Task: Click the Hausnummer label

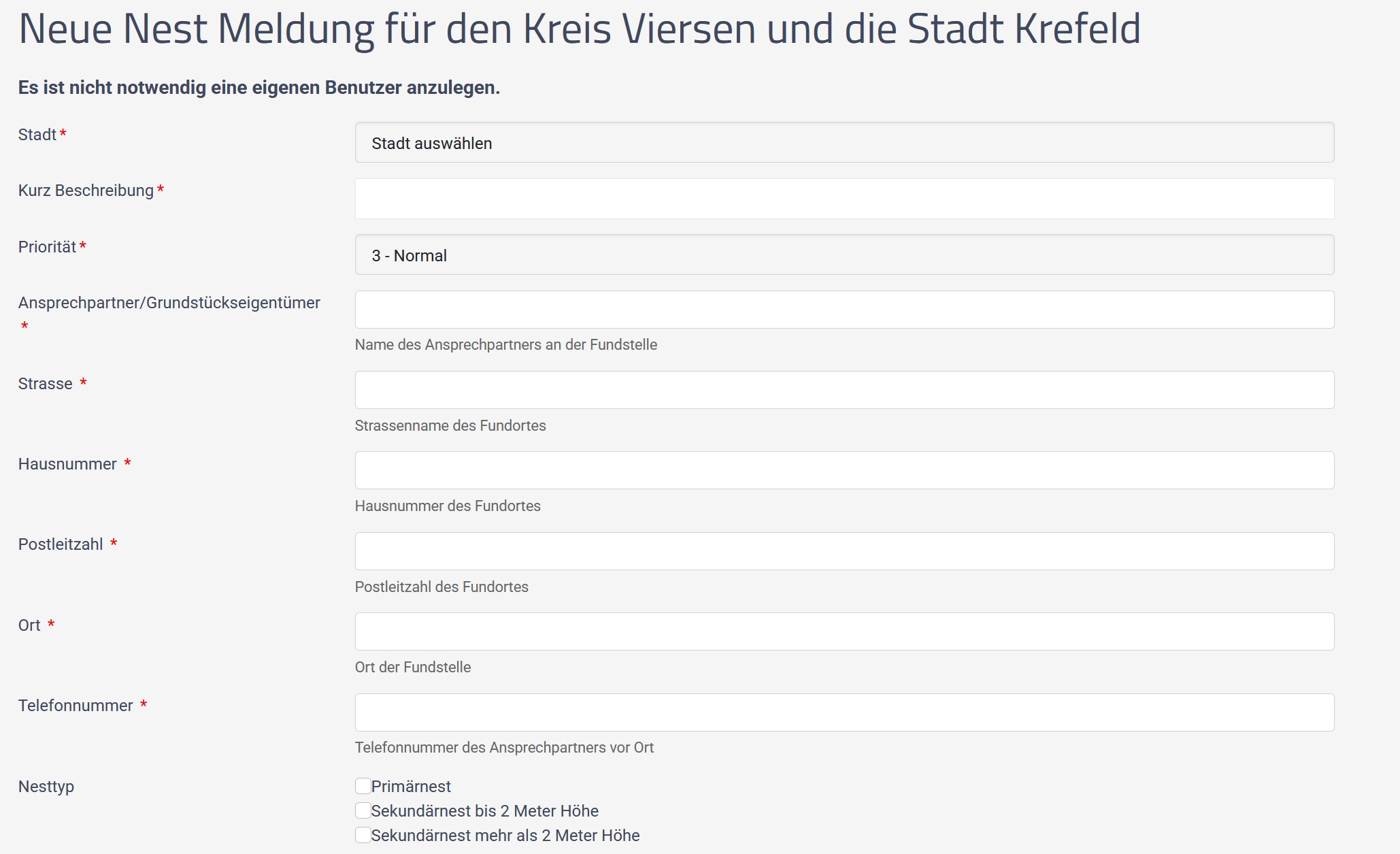Action: pyautogui.click(x=67, y=464)
